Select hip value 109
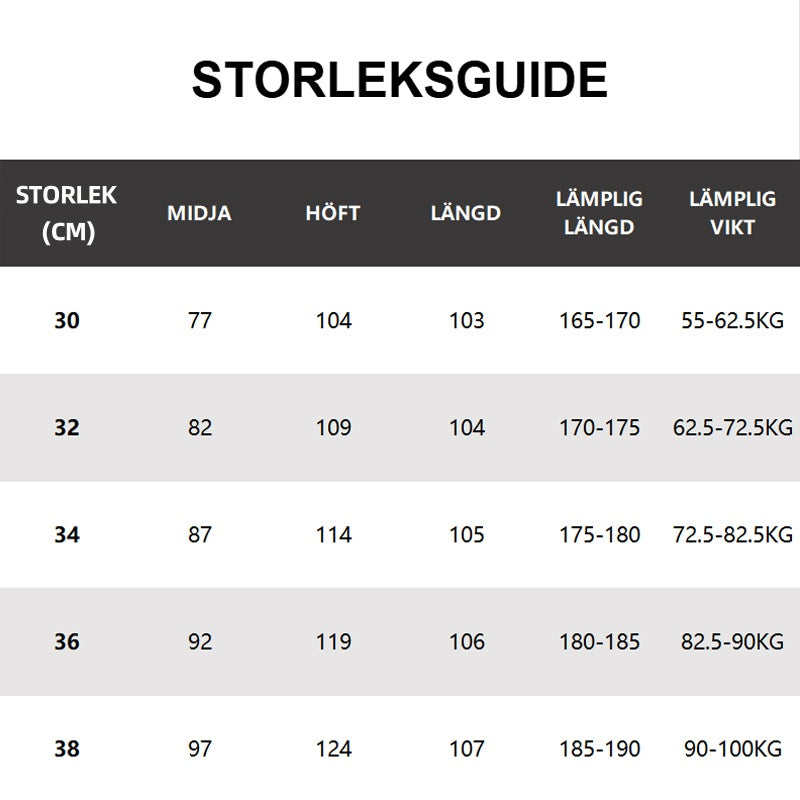Image resolution: width=800 pixels, height=800 pixels. tap(333, 428)
